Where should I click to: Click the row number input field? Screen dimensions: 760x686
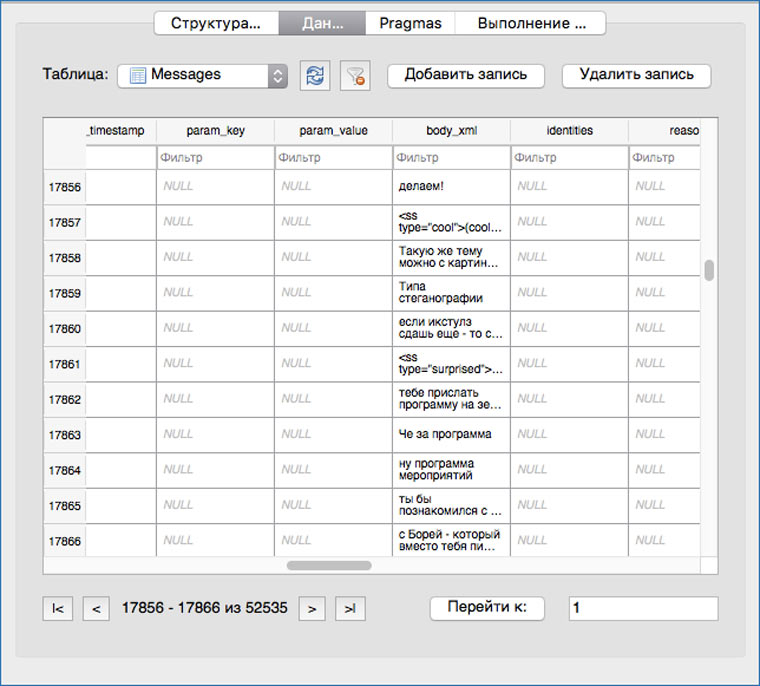tap(643, 608)
